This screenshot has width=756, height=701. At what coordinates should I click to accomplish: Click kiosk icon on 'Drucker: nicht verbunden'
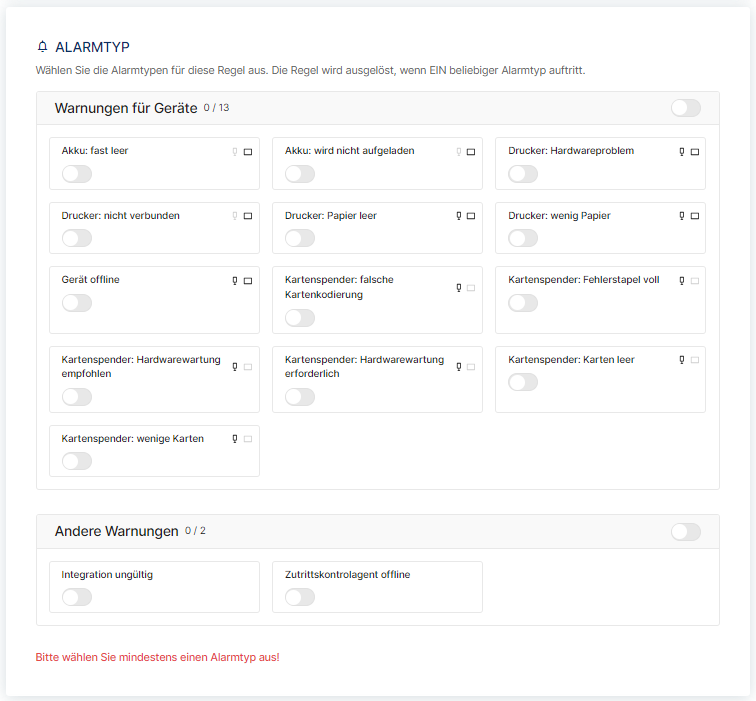click(x=235, y=216)
